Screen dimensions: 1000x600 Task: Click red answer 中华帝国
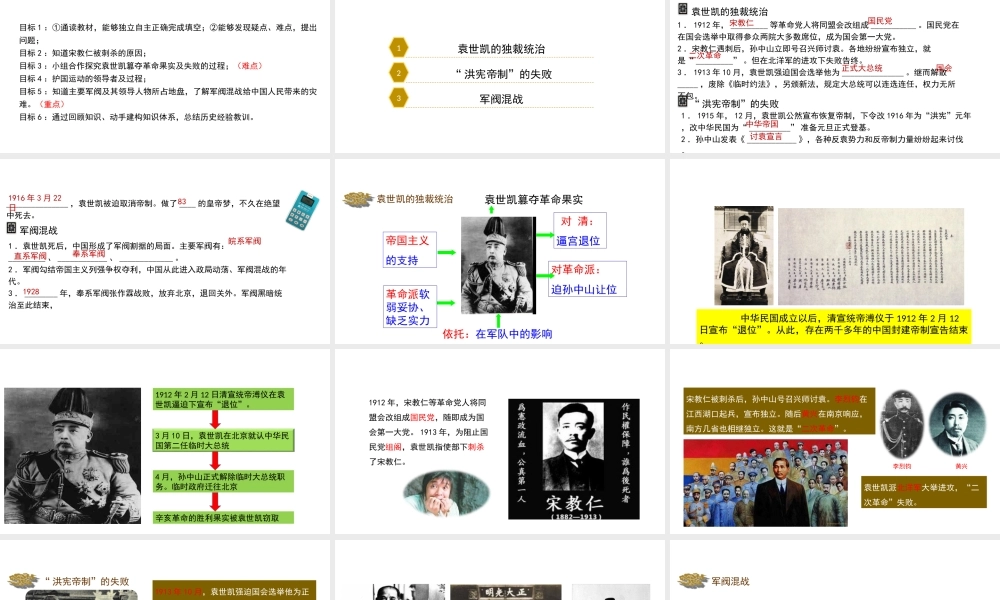pos(762,124)
